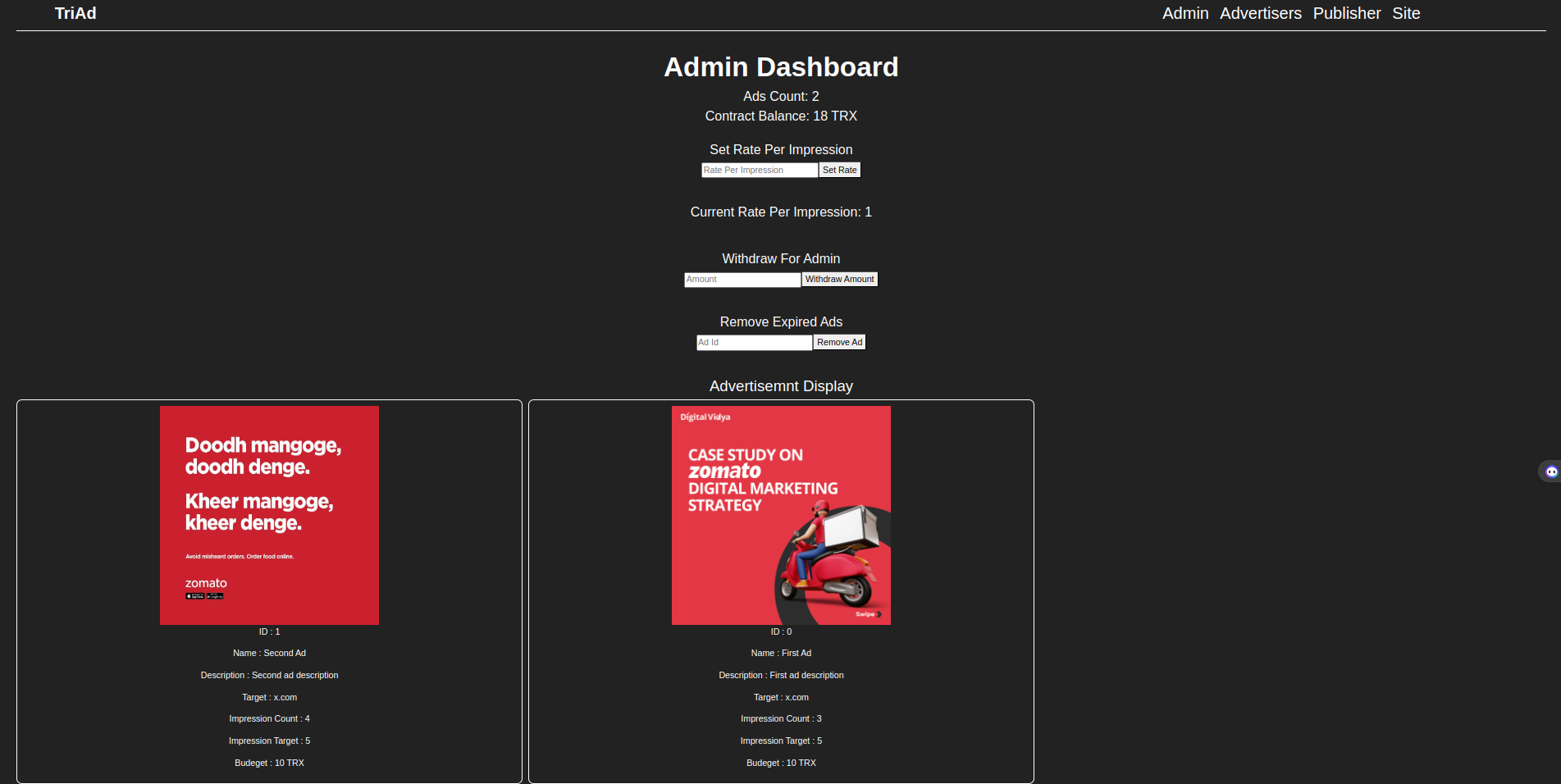Viewport: 1561px width, 784px height.
Task: Click the floating assistant icon at right edge
Action: pos(1550,472)
